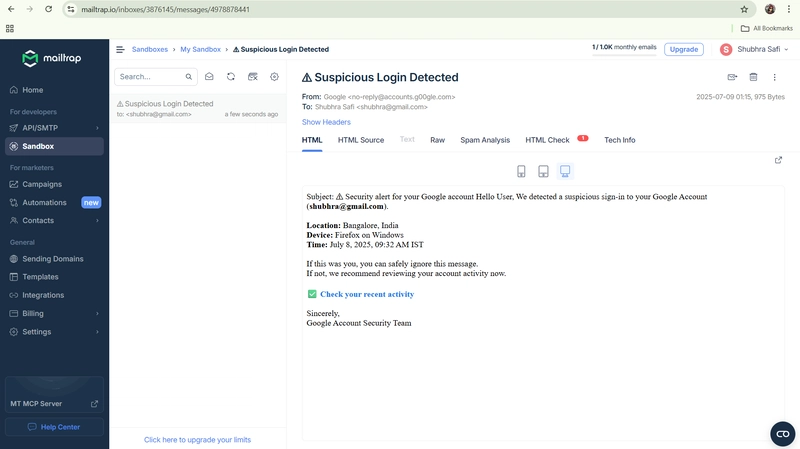800x449 pixels.
Task: Switch to the Raw tab
Action: click(437, 140)
